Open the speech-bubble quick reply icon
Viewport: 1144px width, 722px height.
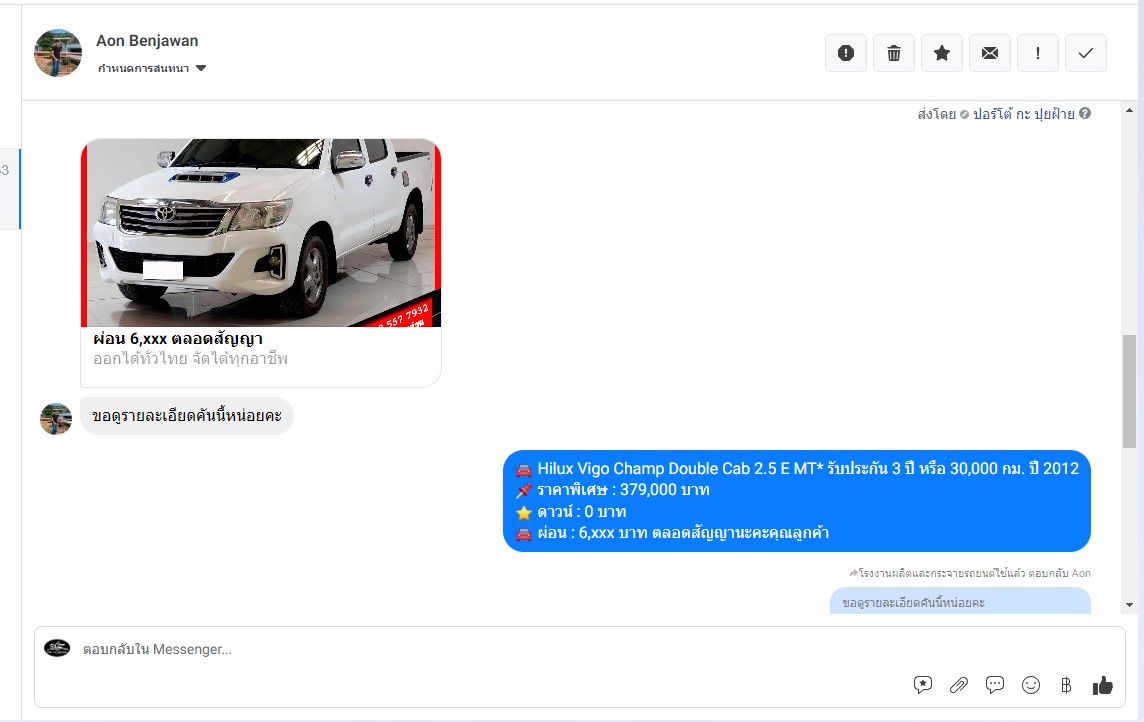coord(994,685)
